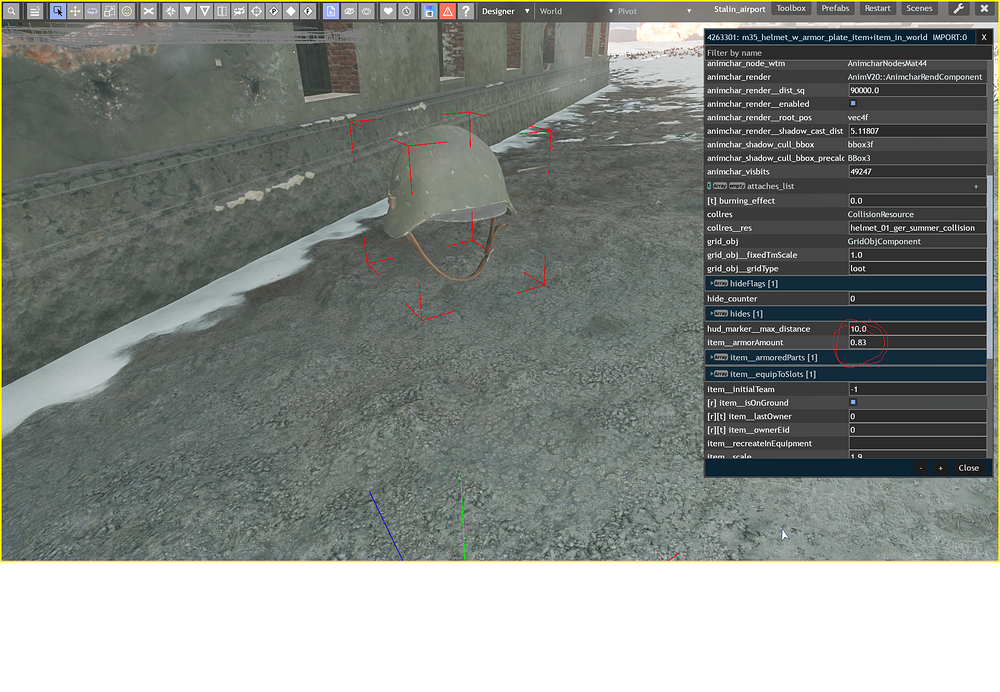This screenshot has width=1000, height=692.
Task: Click the blue floppy disk save icon
Action: (x=428, y=11)
